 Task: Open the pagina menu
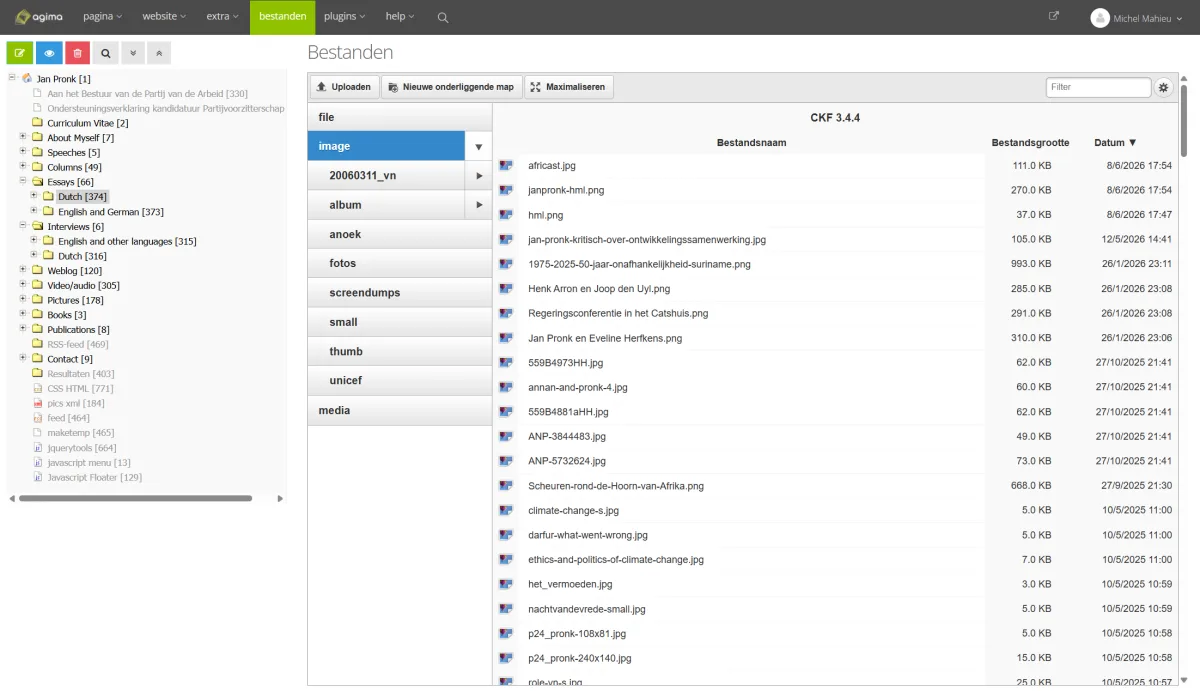coord(103,17)
